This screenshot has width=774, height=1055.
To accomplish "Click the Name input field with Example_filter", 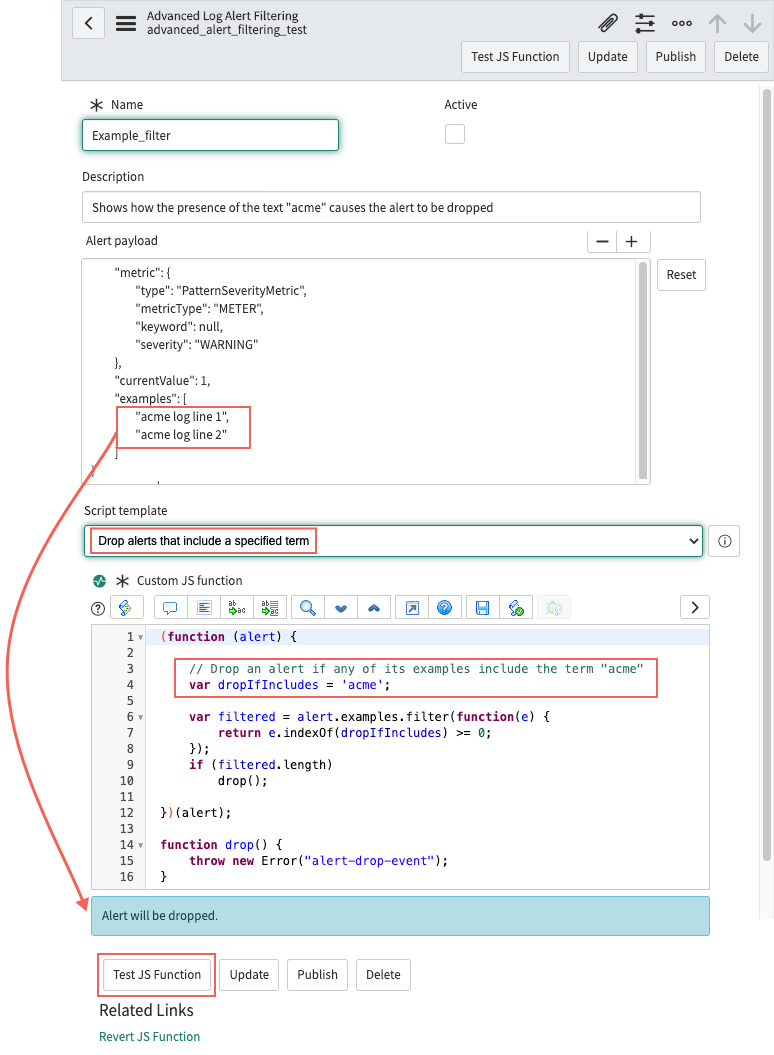I will click(x=210, y=135).
